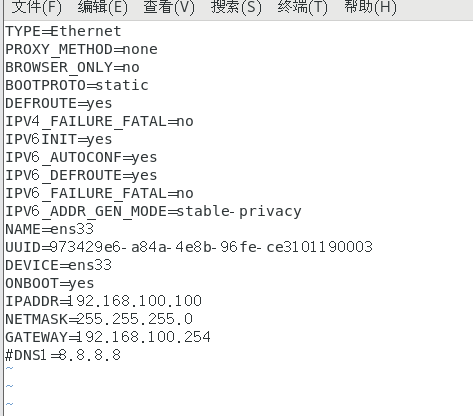Screen dimensions: 473x416
Task: Open the 文件(F) menu
Action: coord(37,7)
